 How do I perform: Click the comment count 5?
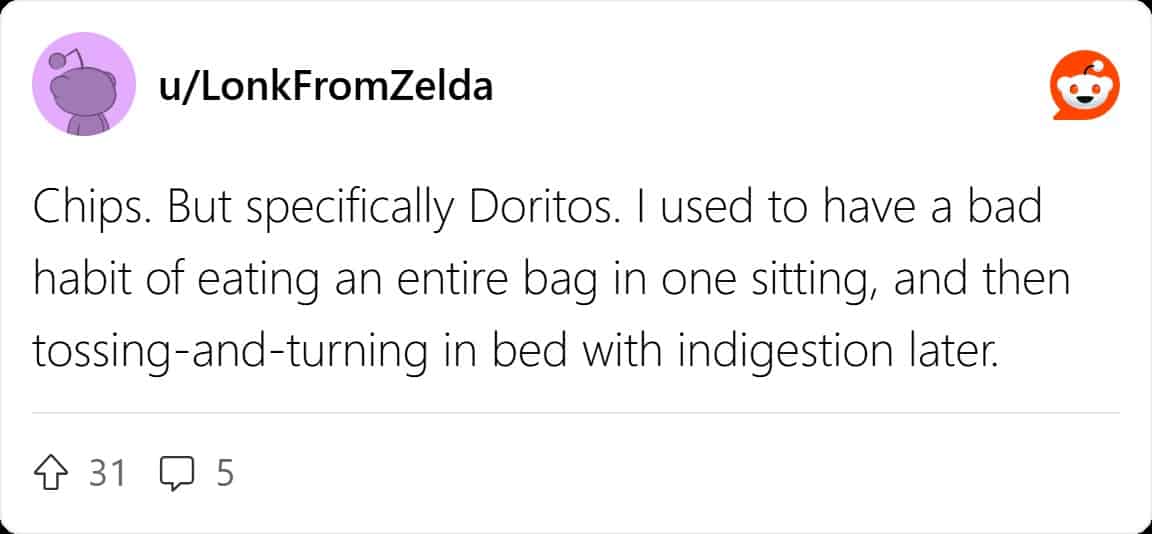[224, 472]
